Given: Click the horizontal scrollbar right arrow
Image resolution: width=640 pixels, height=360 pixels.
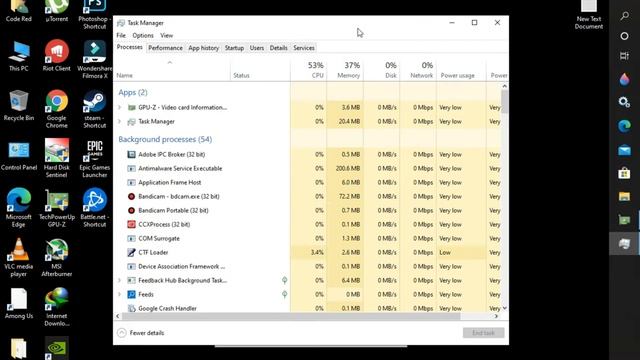Looking at the screenshot, I should tap(496, 316).
